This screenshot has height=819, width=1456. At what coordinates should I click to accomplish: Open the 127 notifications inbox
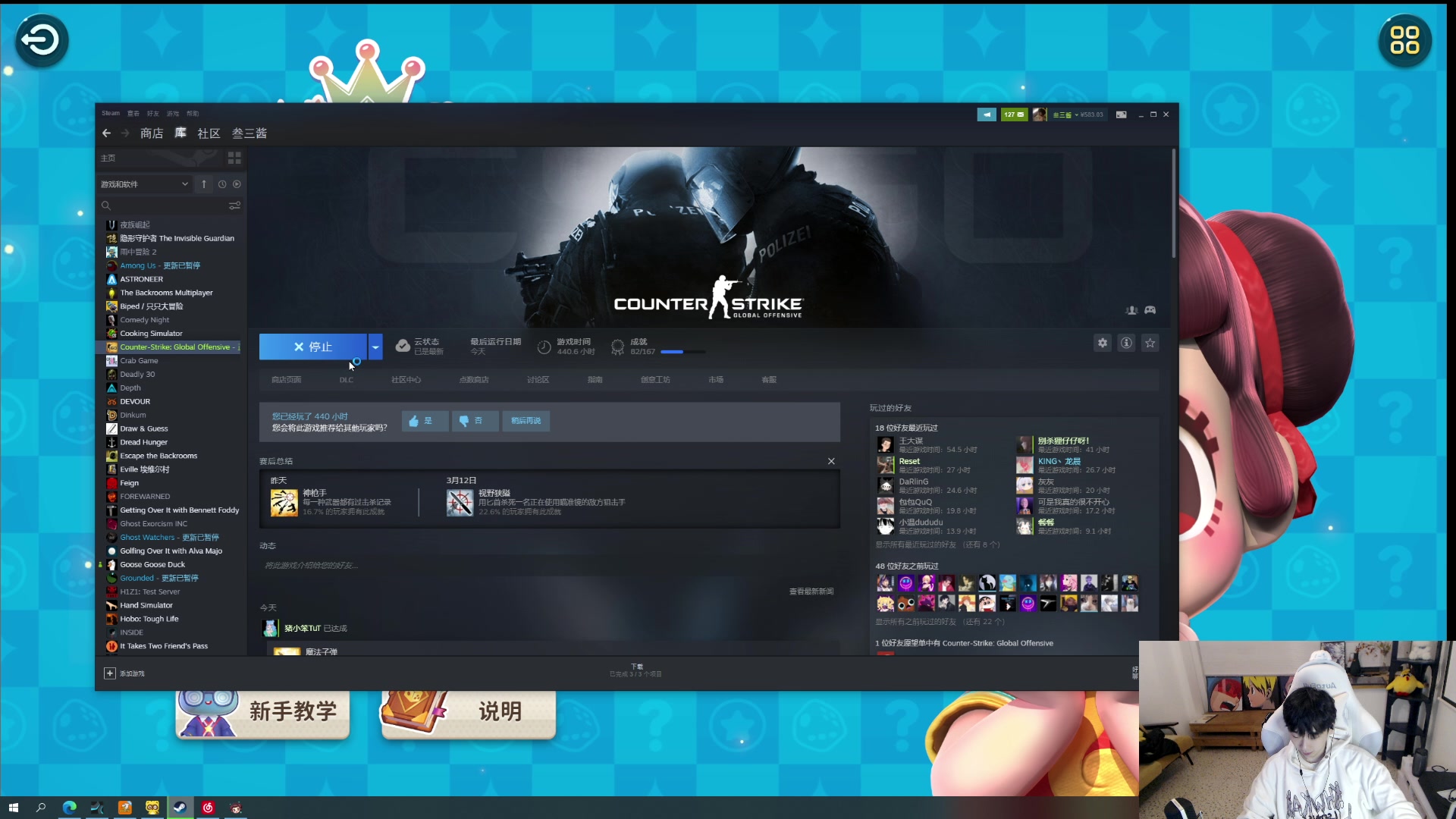tap(1014, 115)
